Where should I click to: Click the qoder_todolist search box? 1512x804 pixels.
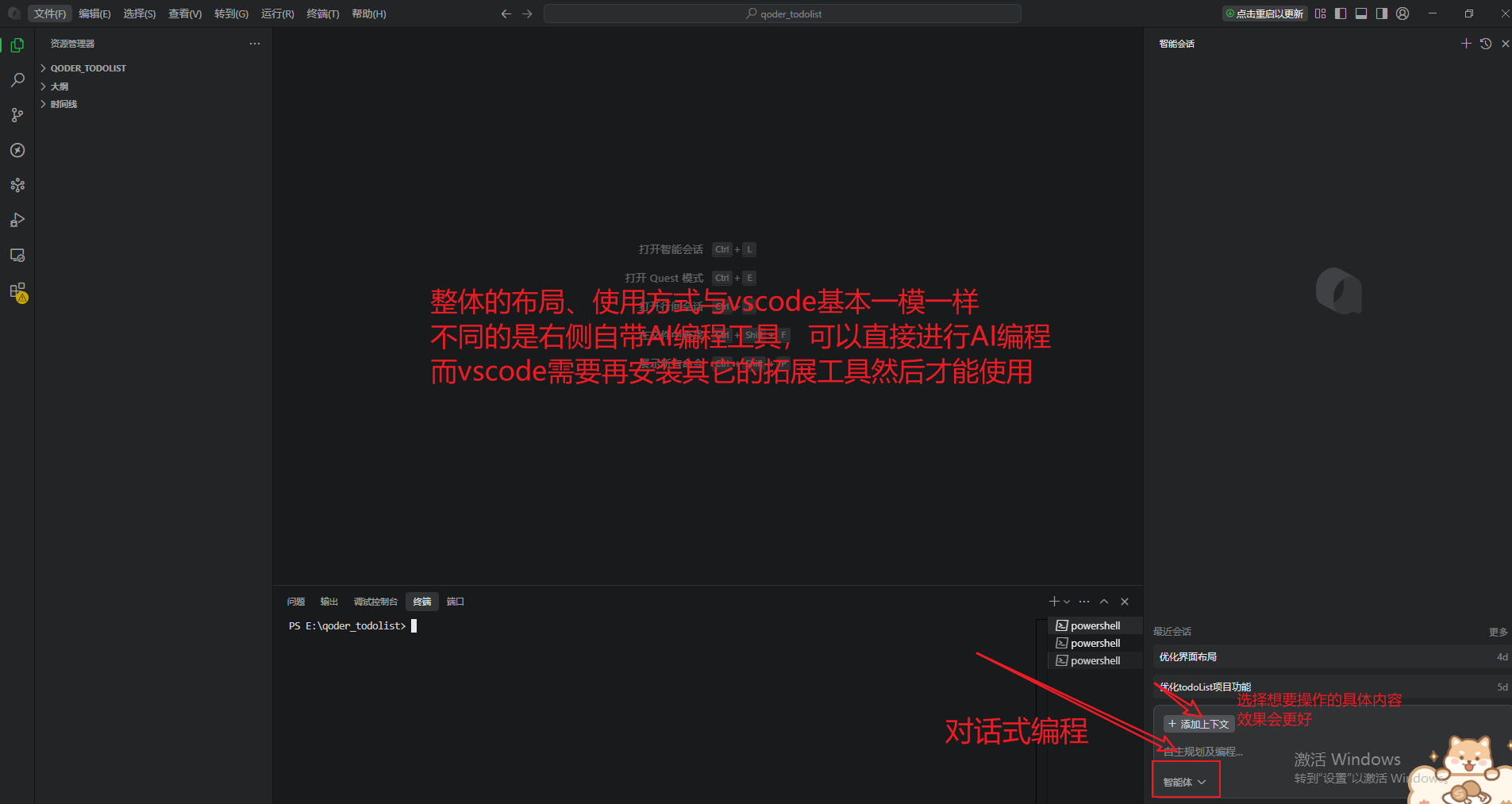coord(783,13)
